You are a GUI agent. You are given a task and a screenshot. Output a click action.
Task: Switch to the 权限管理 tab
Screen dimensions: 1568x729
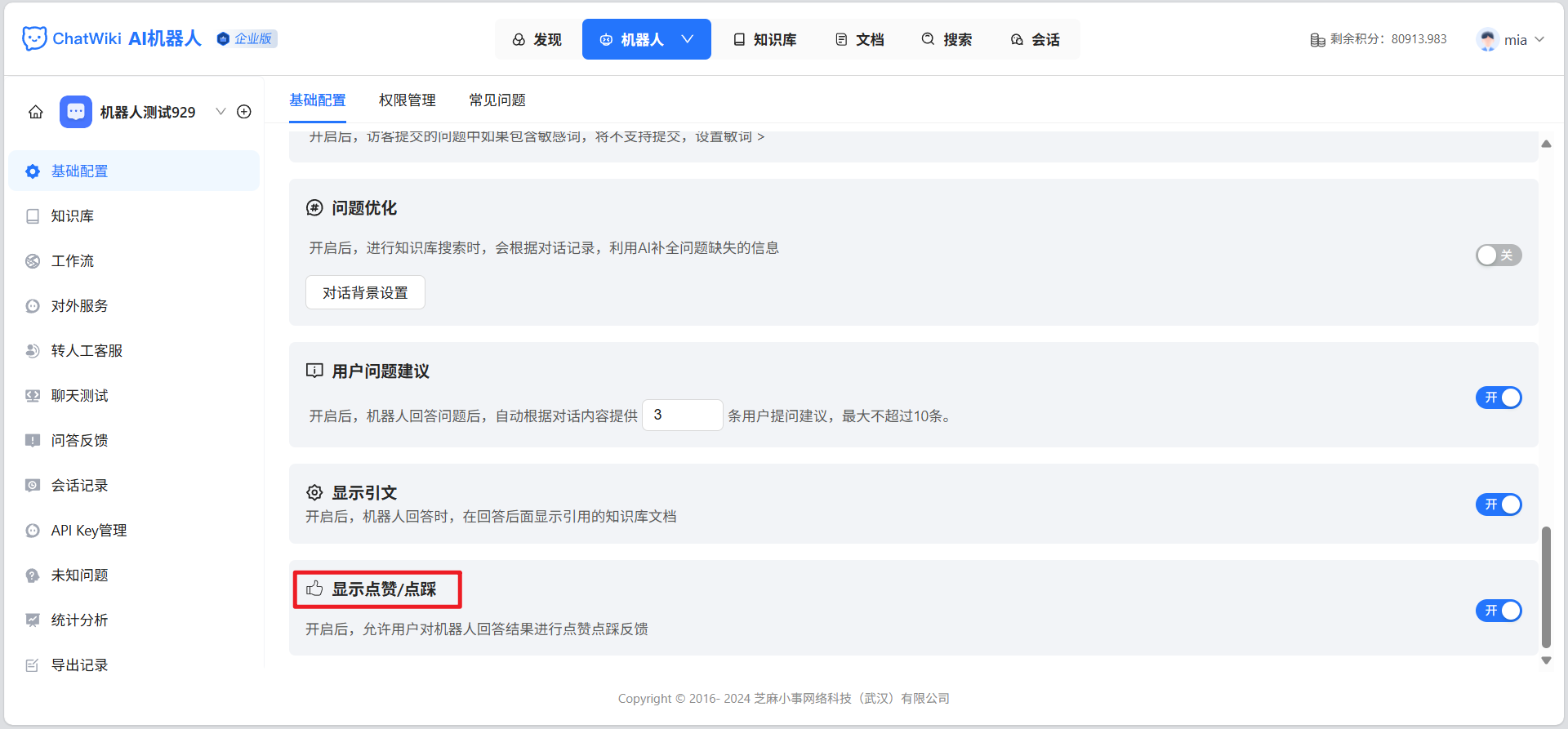pyautogui.click(x=408, y=100)
